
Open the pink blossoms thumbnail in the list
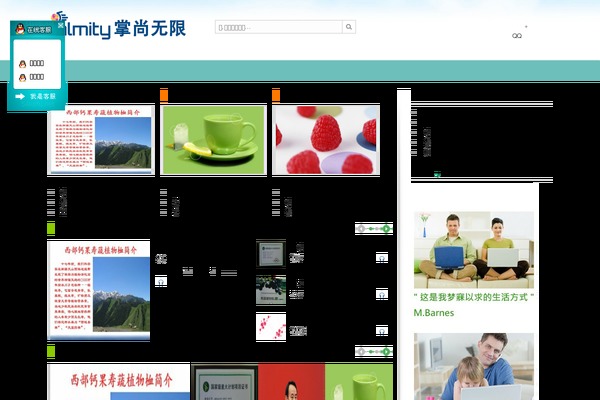pos(271,327)
